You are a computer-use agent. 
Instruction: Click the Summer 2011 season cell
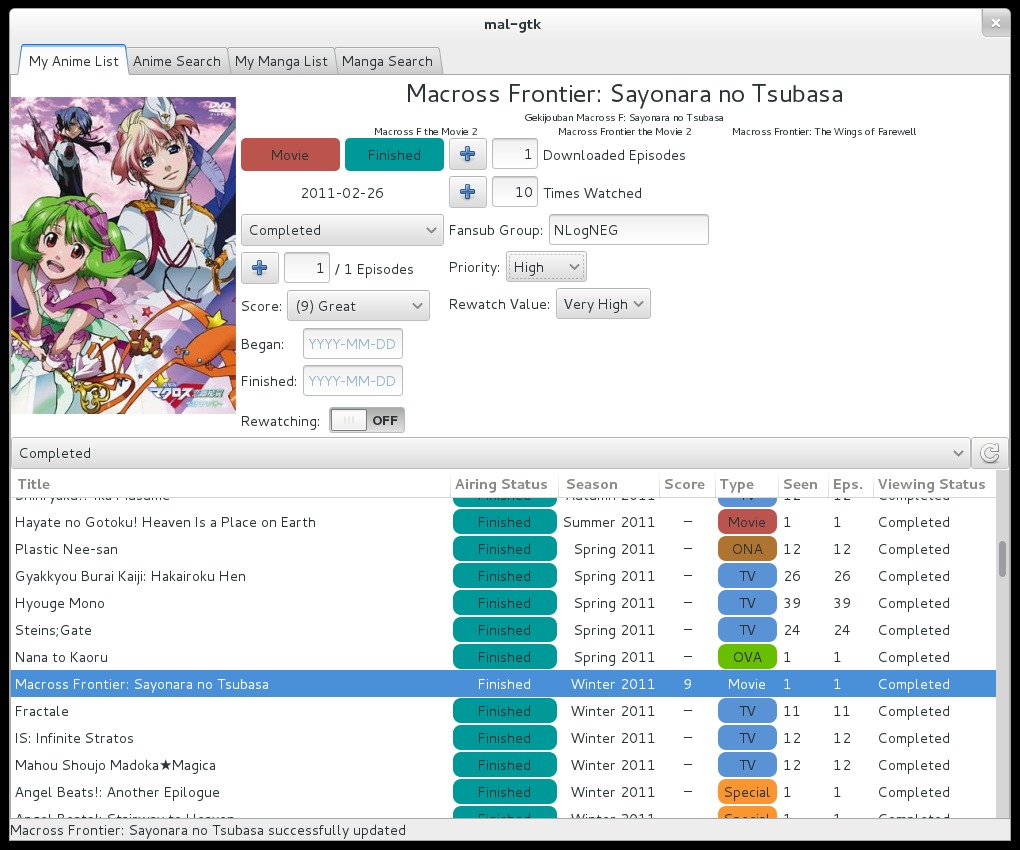[609, 522]
